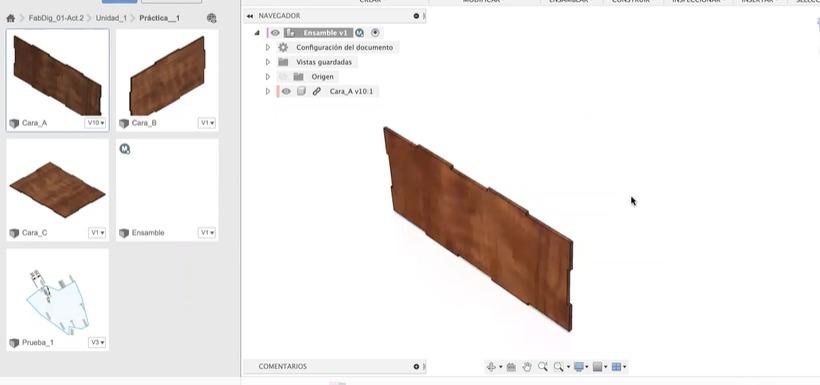Select the Cara_C design thumbnail
The height and width of the screenshot is (385, 820).
pos(58,190)
